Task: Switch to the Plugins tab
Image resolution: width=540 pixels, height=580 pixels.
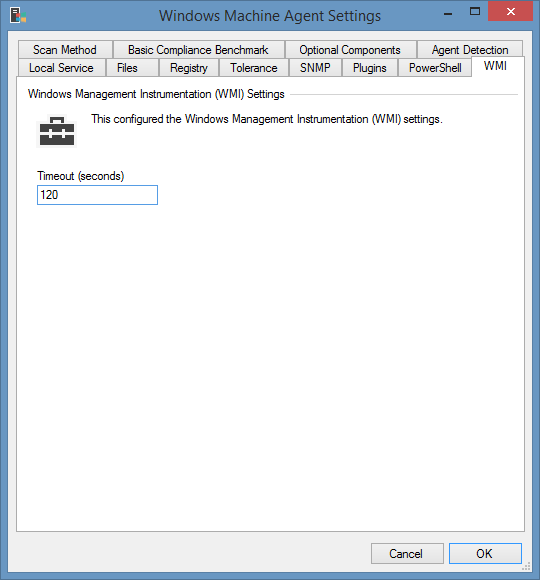Action: 370,68
